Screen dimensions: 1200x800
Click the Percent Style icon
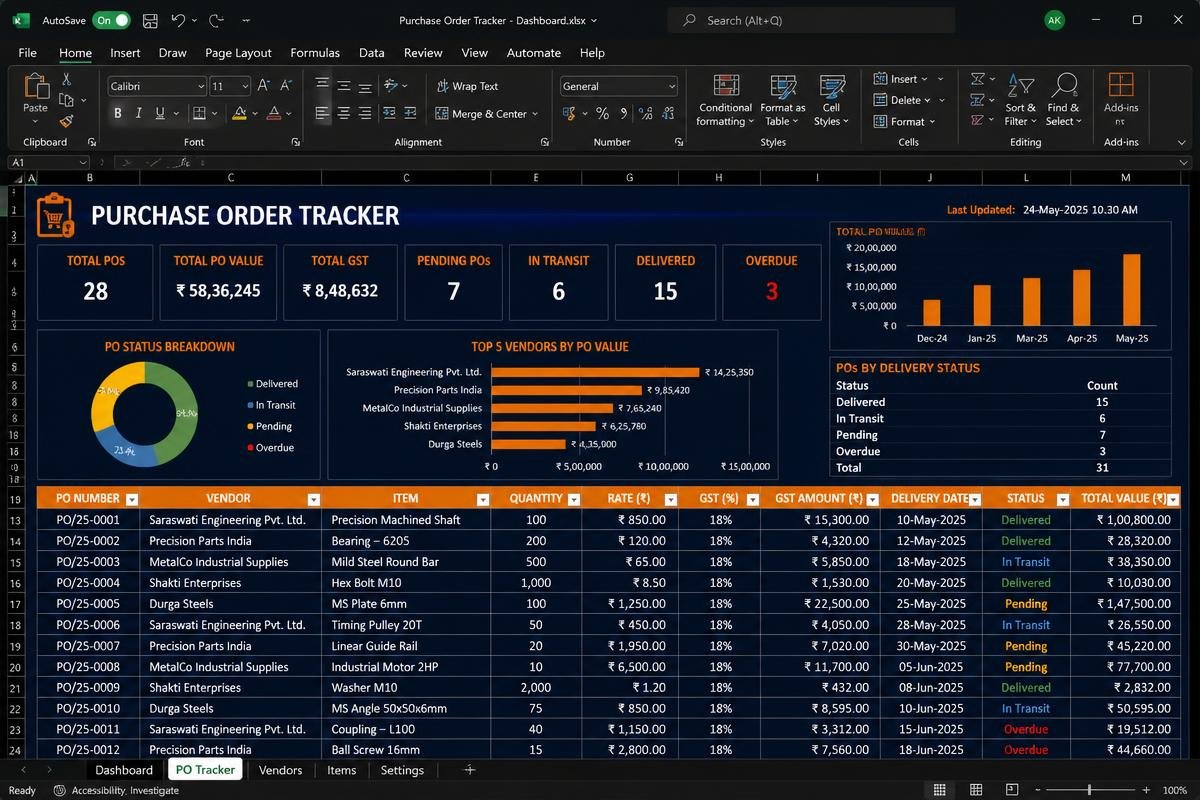point(602,114)
